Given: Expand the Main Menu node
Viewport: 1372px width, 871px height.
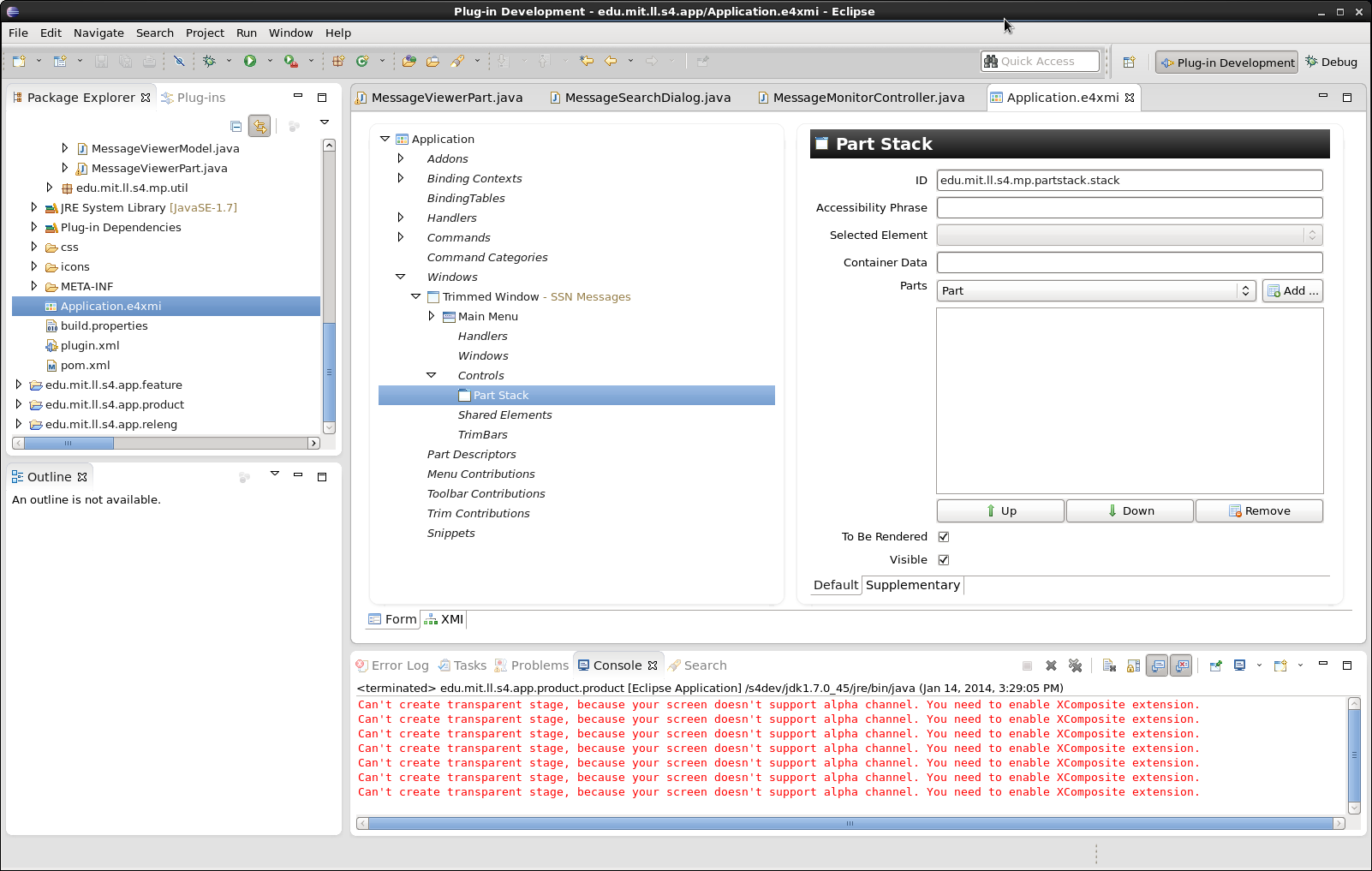Looking at the screenshot, I should 431,316.
